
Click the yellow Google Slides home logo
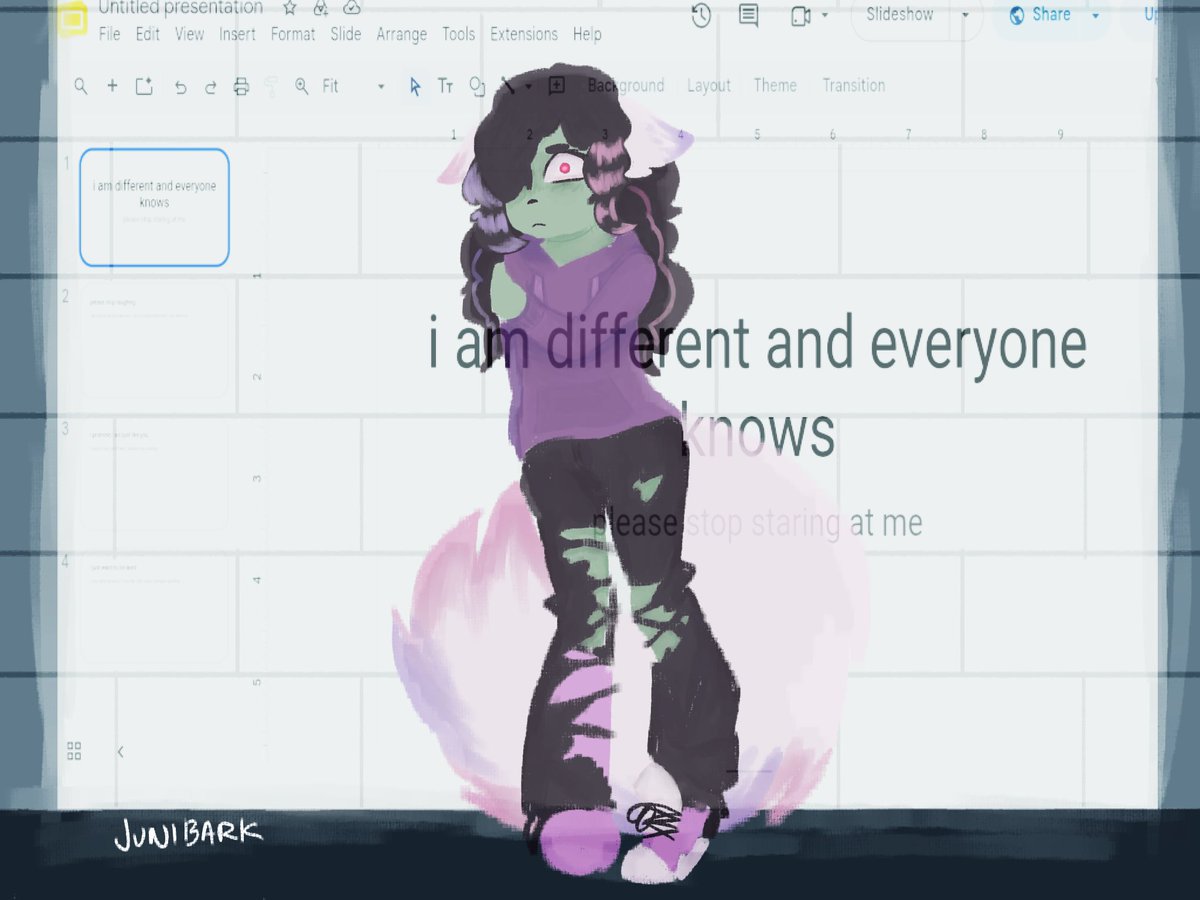pyautogui.click(x=73, y=19)
